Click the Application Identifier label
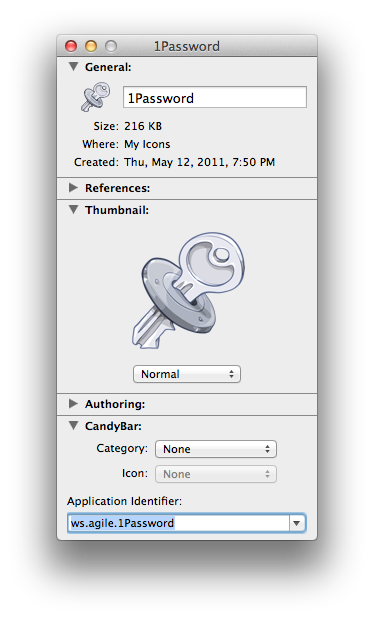Viewport: 374px width, 619px height. click(x=124, y=501)
